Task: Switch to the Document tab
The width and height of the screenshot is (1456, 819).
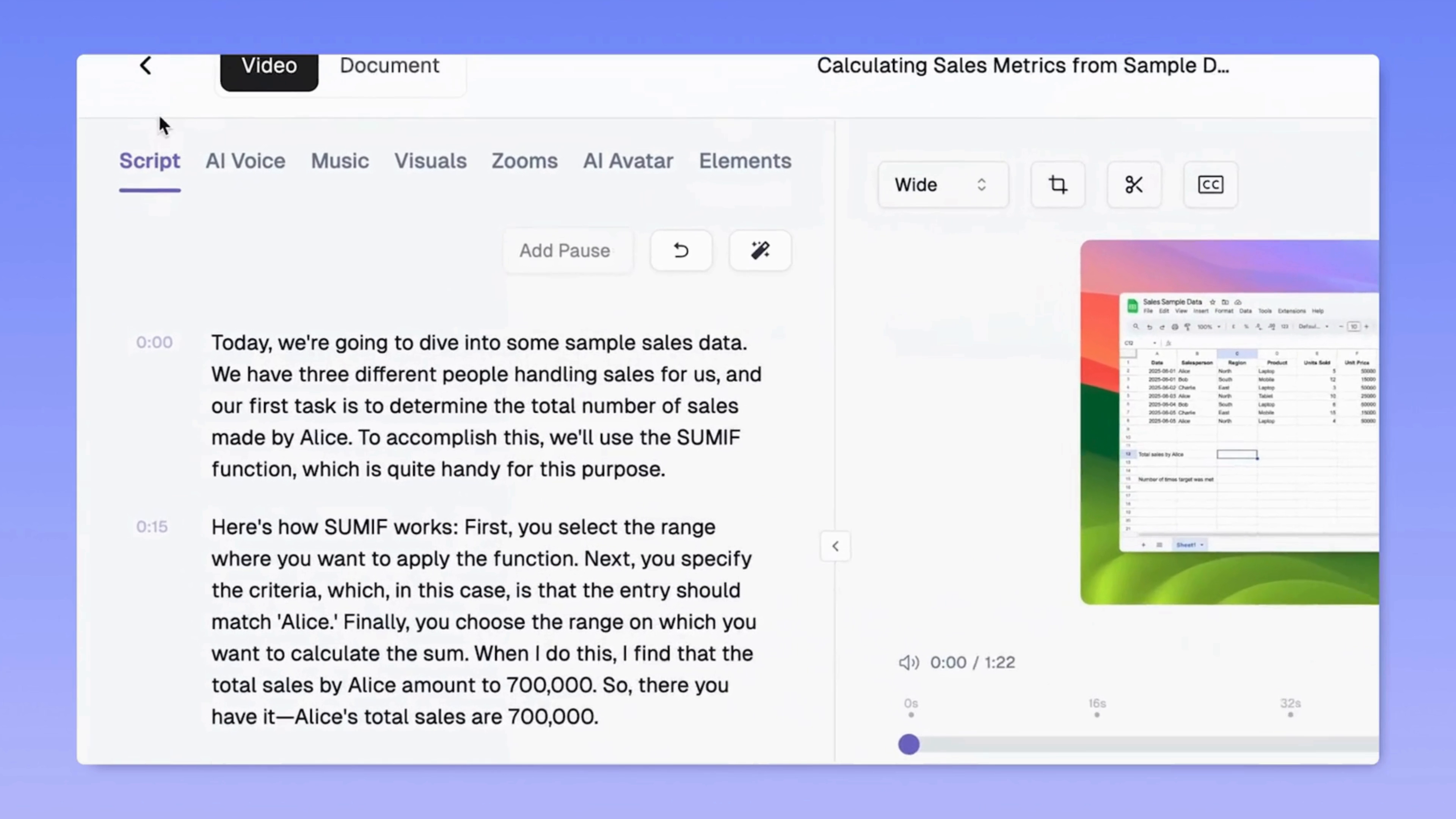Action: coord(389,66)
